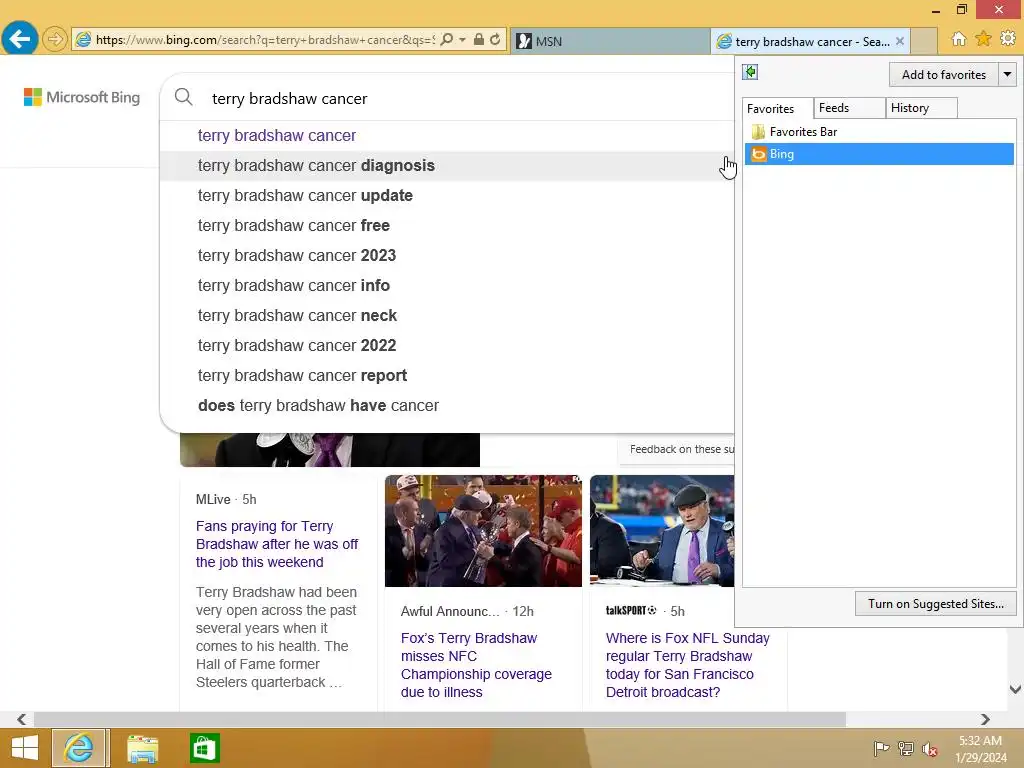Click the Home icon in the toolbar

pos(959,39)
